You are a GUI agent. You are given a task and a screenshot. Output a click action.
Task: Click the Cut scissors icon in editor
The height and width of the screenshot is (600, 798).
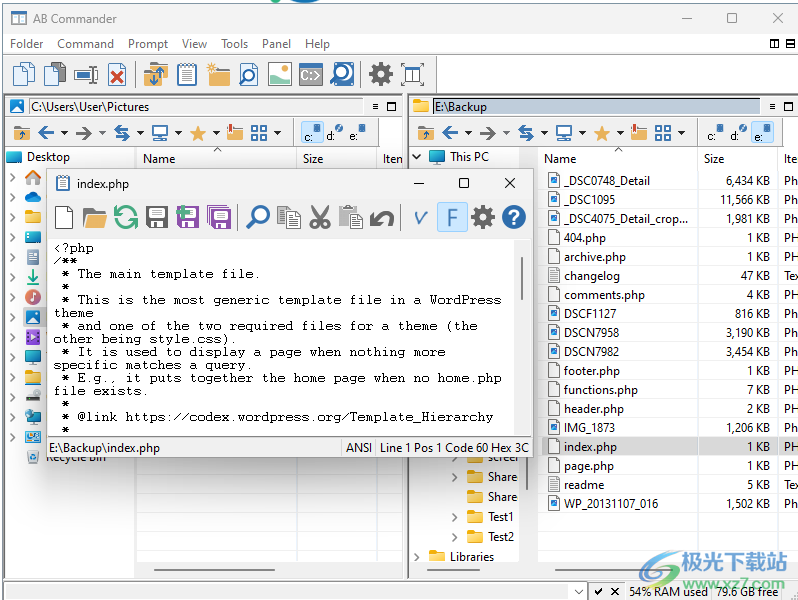[320, 218]
